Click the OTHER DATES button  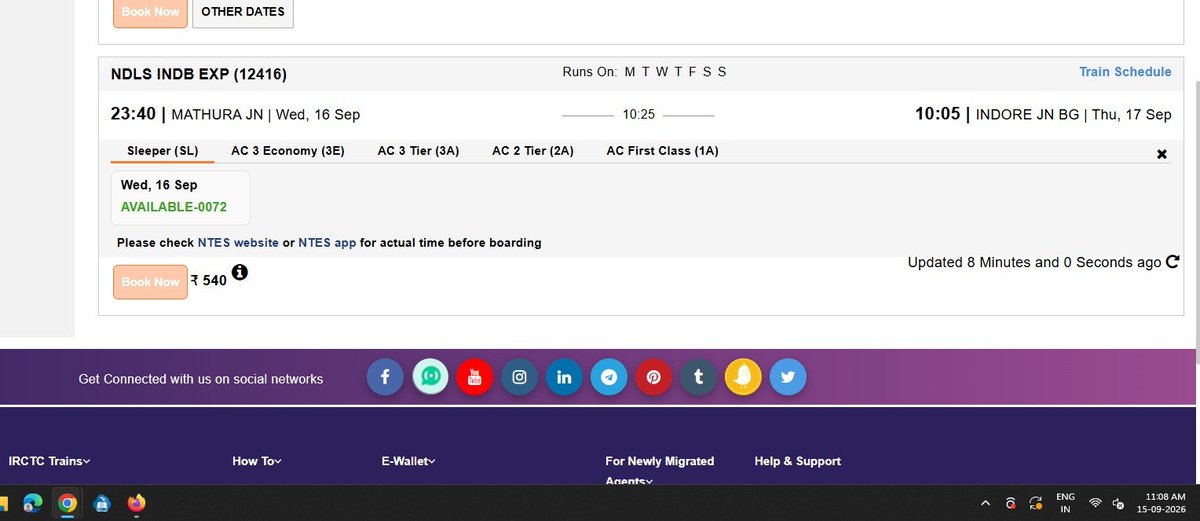(x=243, y=12)
